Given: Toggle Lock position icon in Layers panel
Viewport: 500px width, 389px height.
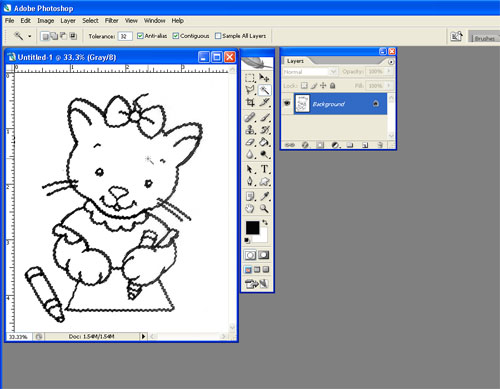Looking at the screenshot, I should pyautogui.click(x=323, y=86).
